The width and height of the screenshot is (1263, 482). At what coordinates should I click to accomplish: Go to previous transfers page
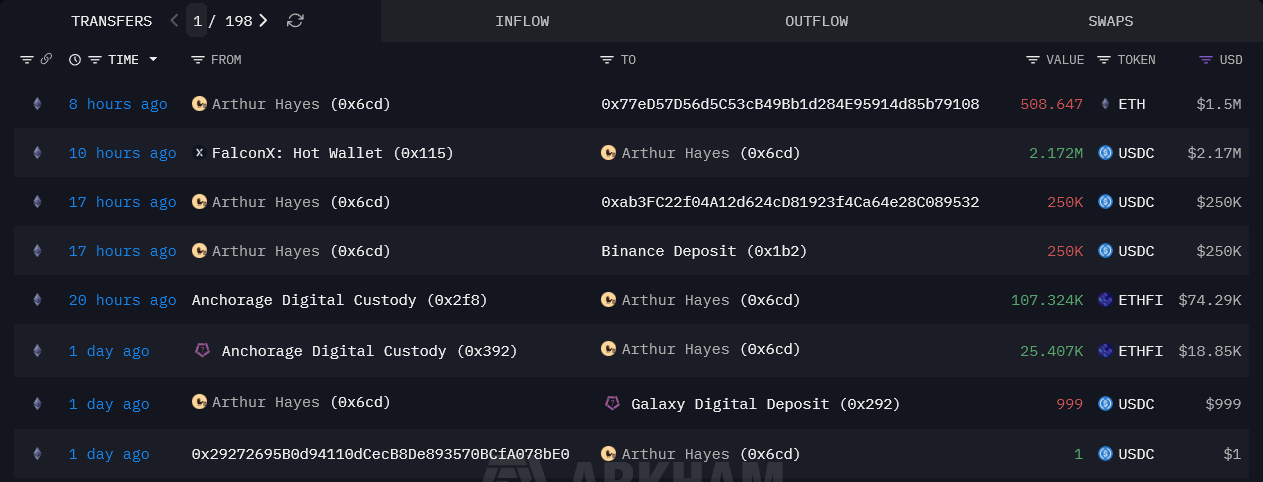[x=174, y=21]
